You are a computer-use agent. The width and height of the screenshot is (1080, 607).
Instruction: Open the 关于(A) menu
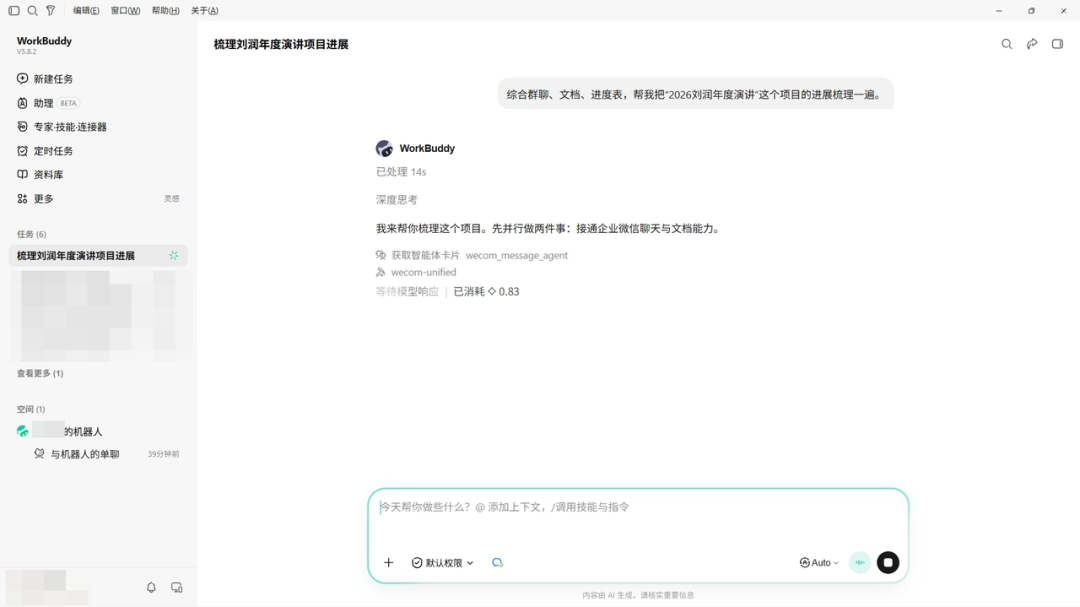(x=205, y=10)
